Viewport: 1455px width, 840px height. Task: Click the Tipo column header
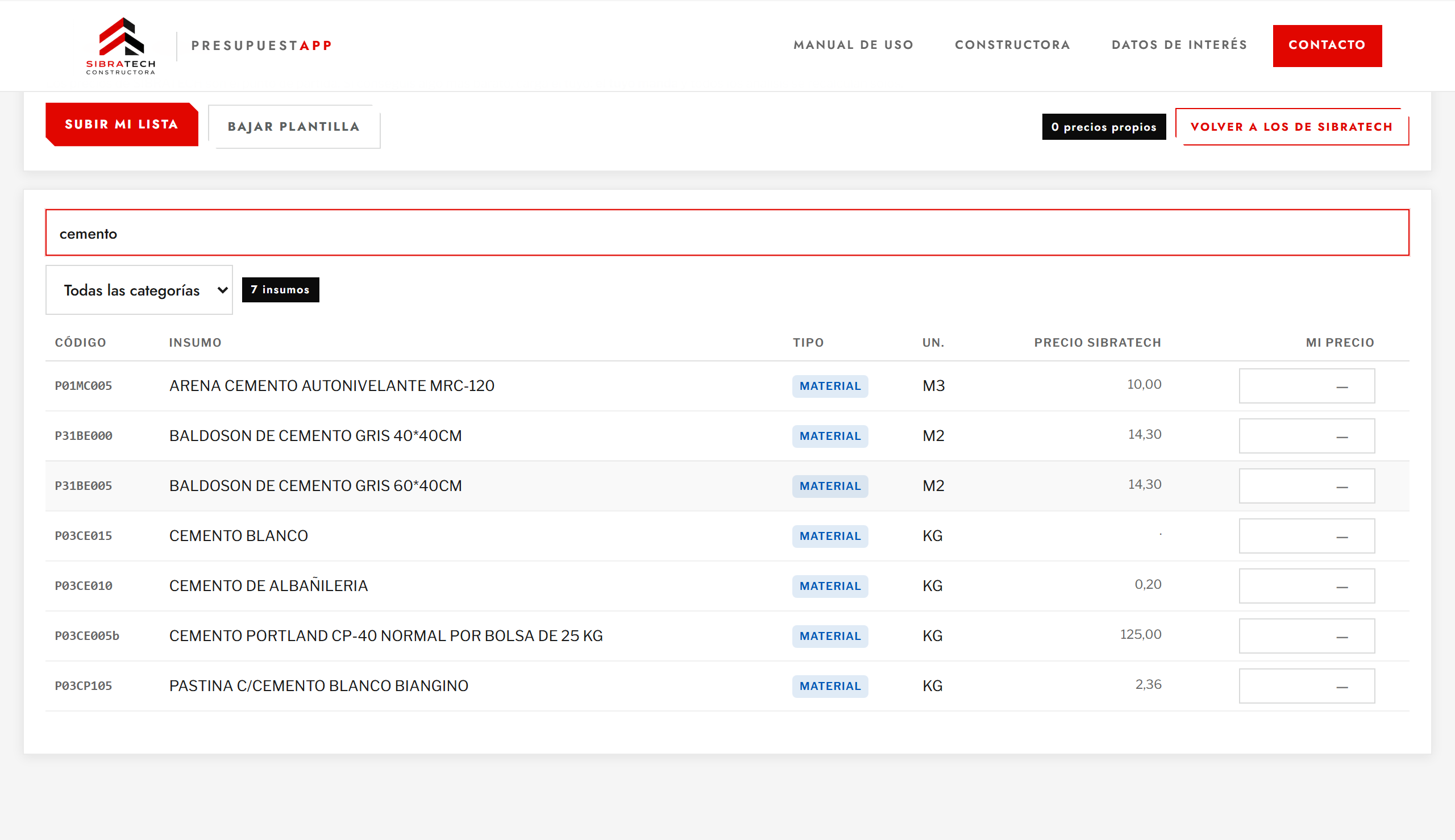808,343
